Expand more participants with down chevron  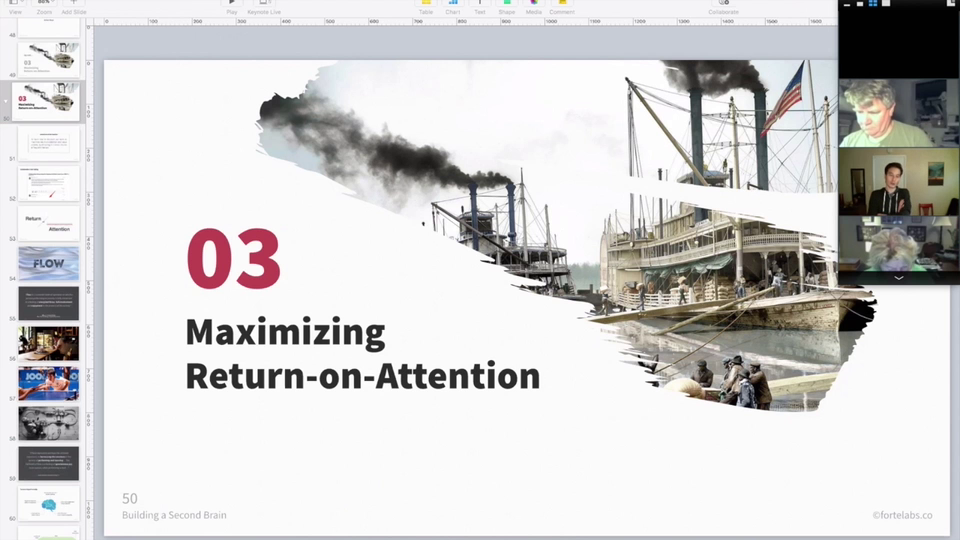(x=899, y=278)
